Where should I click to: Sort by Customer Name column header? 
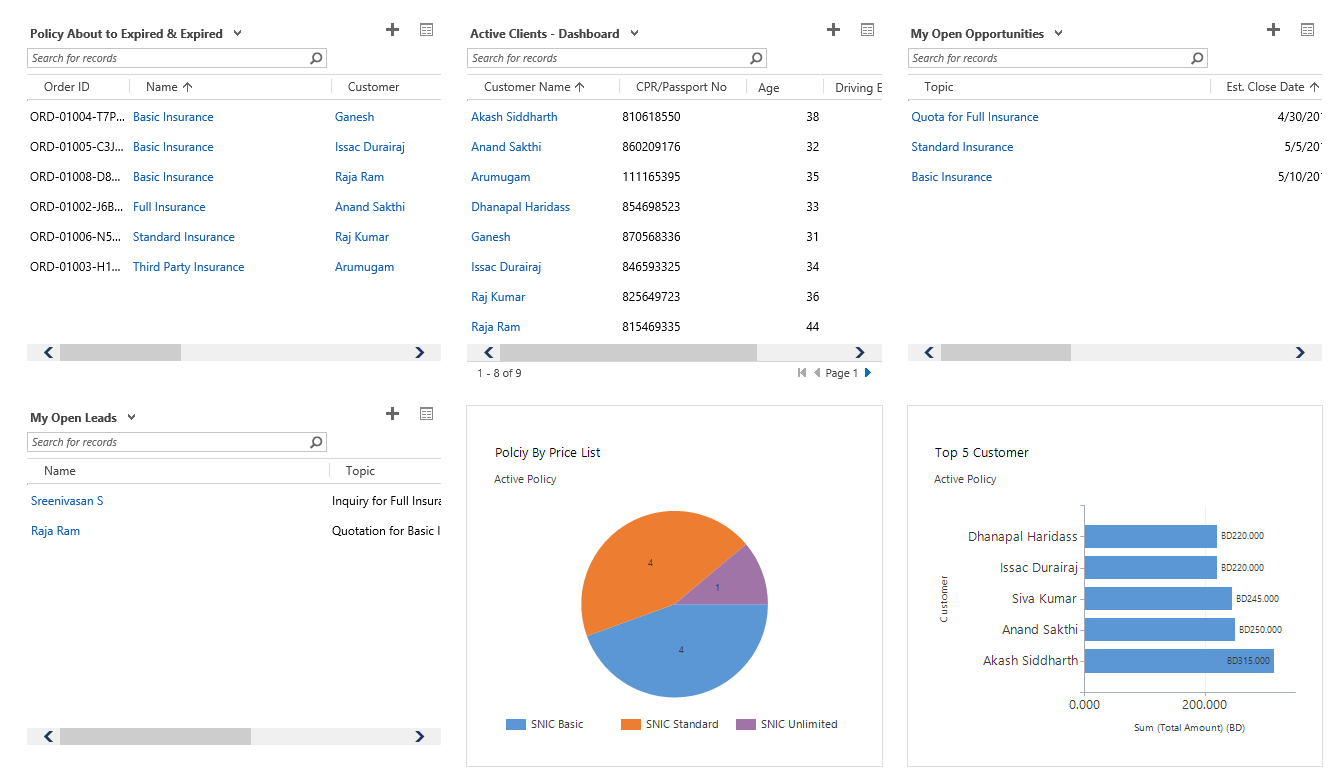533,87
